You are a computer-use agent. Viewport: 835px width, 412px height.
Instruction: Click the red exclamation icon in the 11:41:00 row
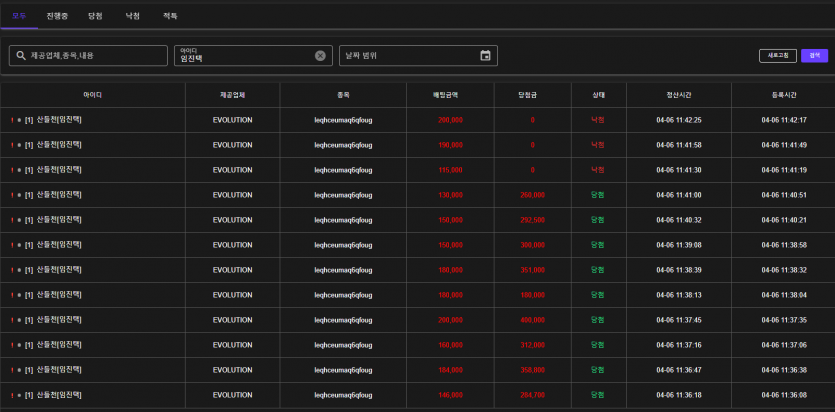coord(12,195)
